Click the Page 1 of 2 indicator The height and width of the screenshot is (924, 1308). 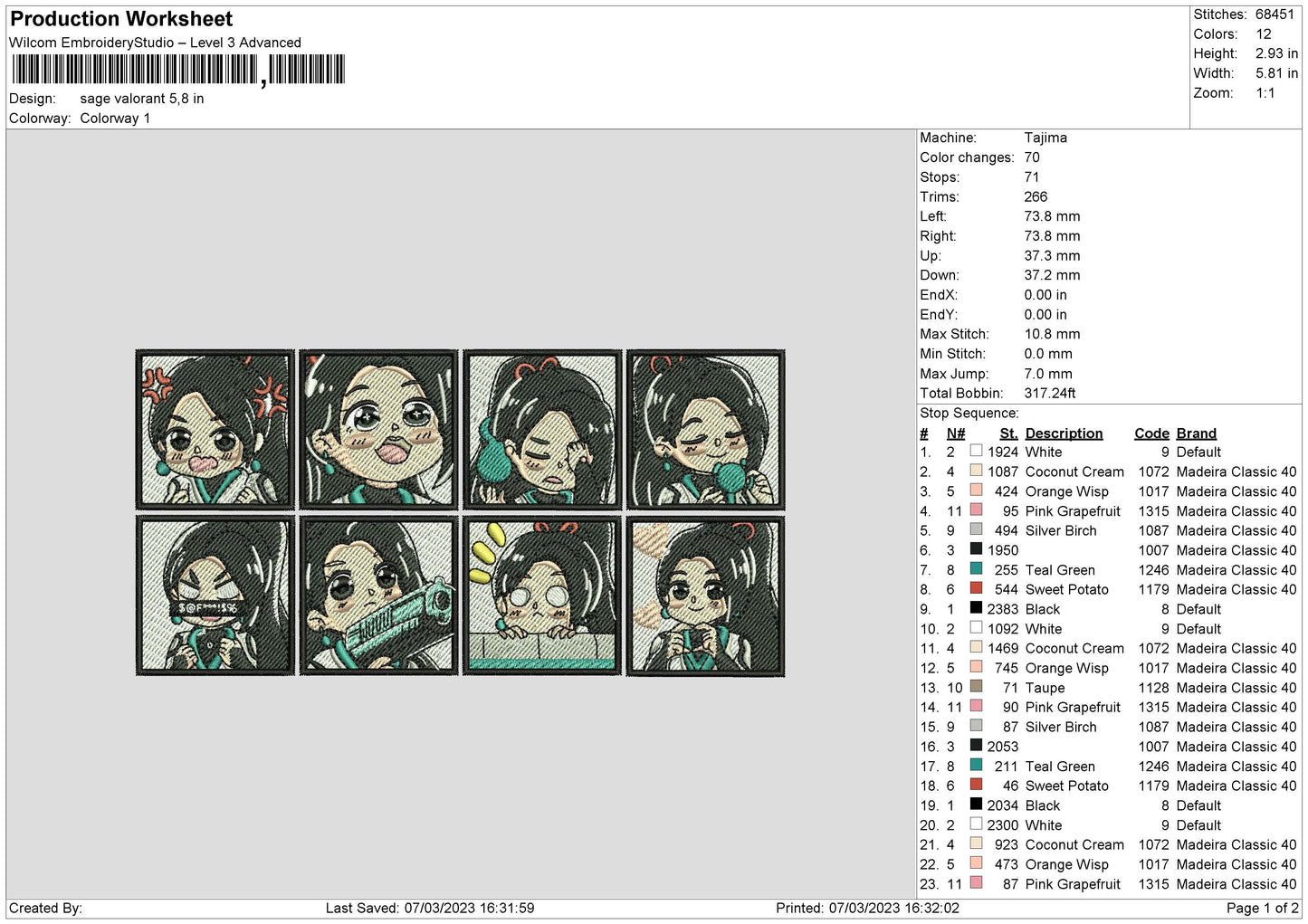pos(1262,908)
